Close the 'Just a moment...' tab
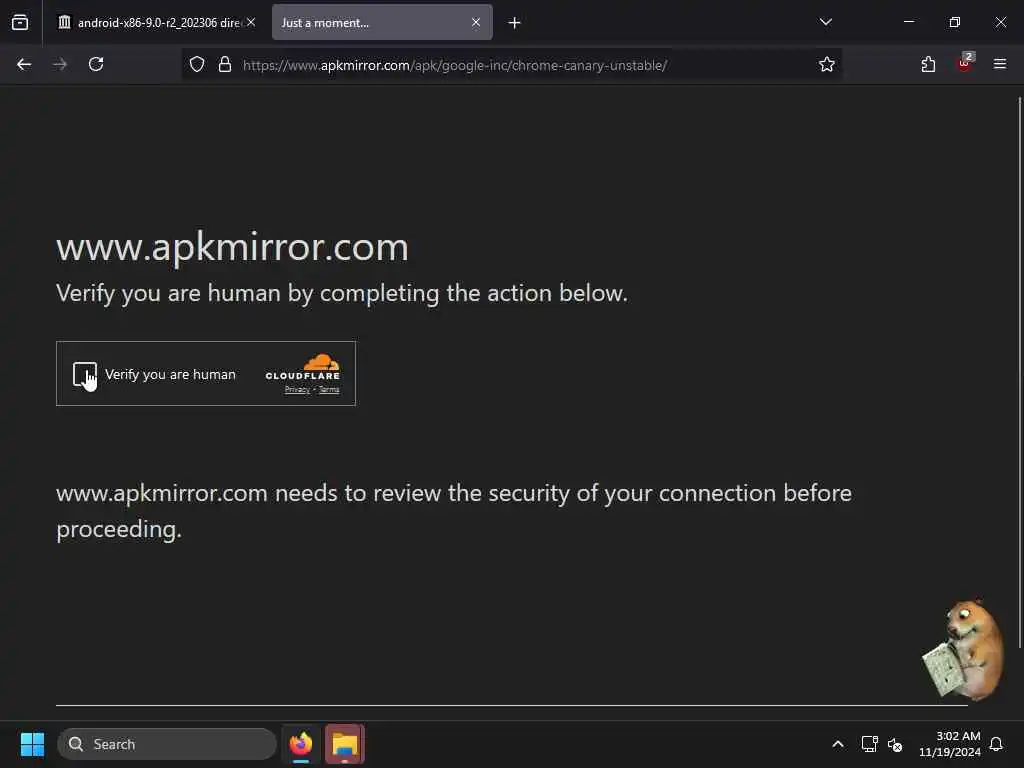 [475, 22]
